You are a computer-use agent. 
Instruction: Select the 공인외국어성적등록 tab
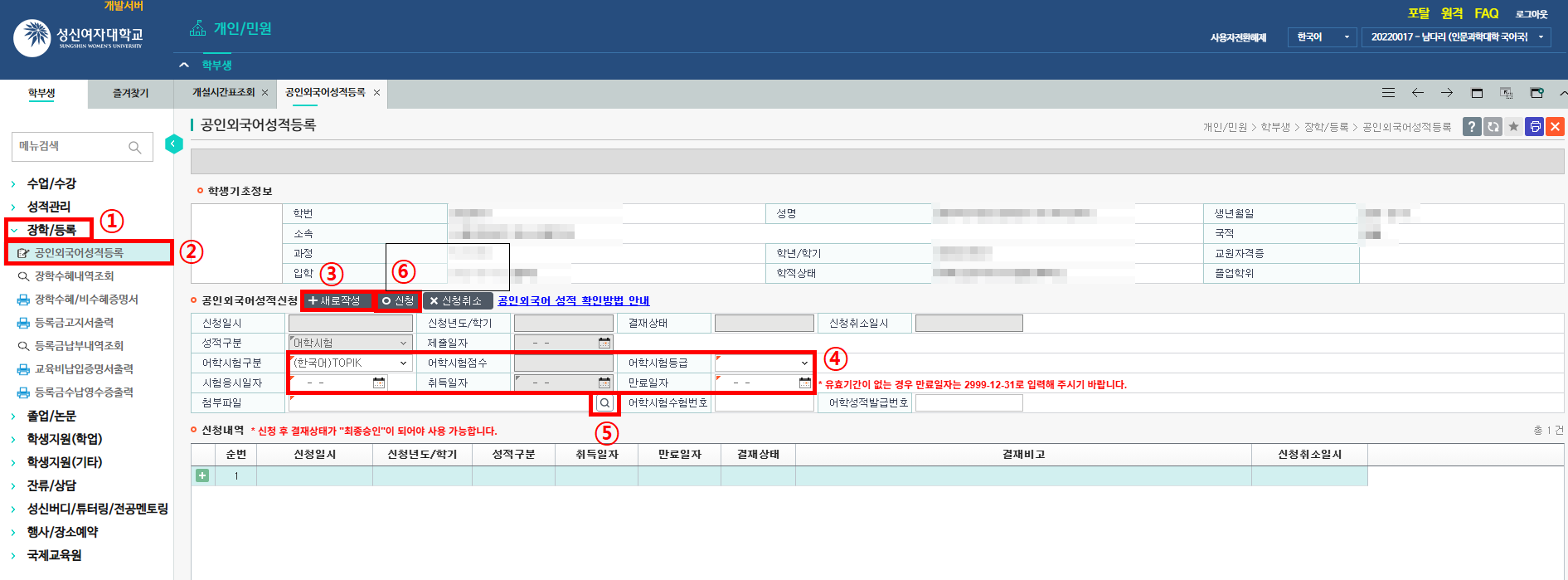pyautogui.click(x=325, y=93)
